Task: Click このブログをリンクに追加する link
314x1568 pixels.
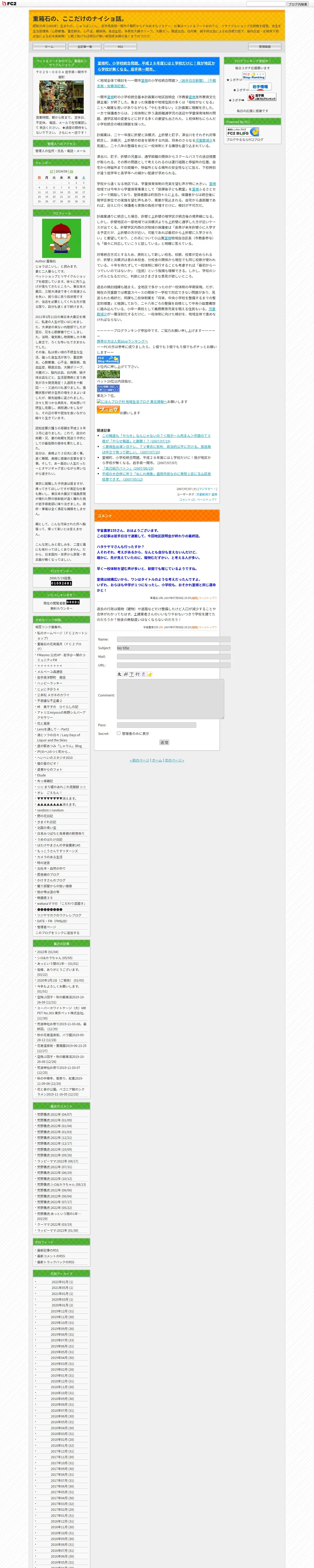Action: (57, 932)
